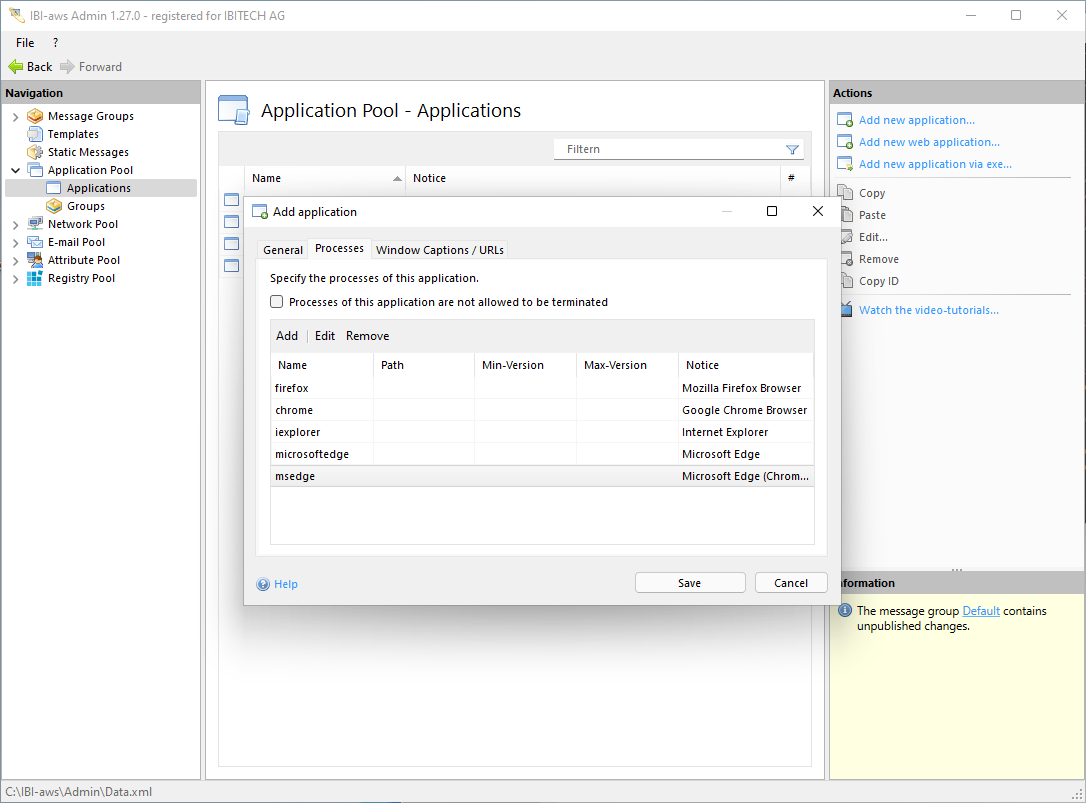Click the filter funnel icon
1086x803 pixels.
(792, 150)
